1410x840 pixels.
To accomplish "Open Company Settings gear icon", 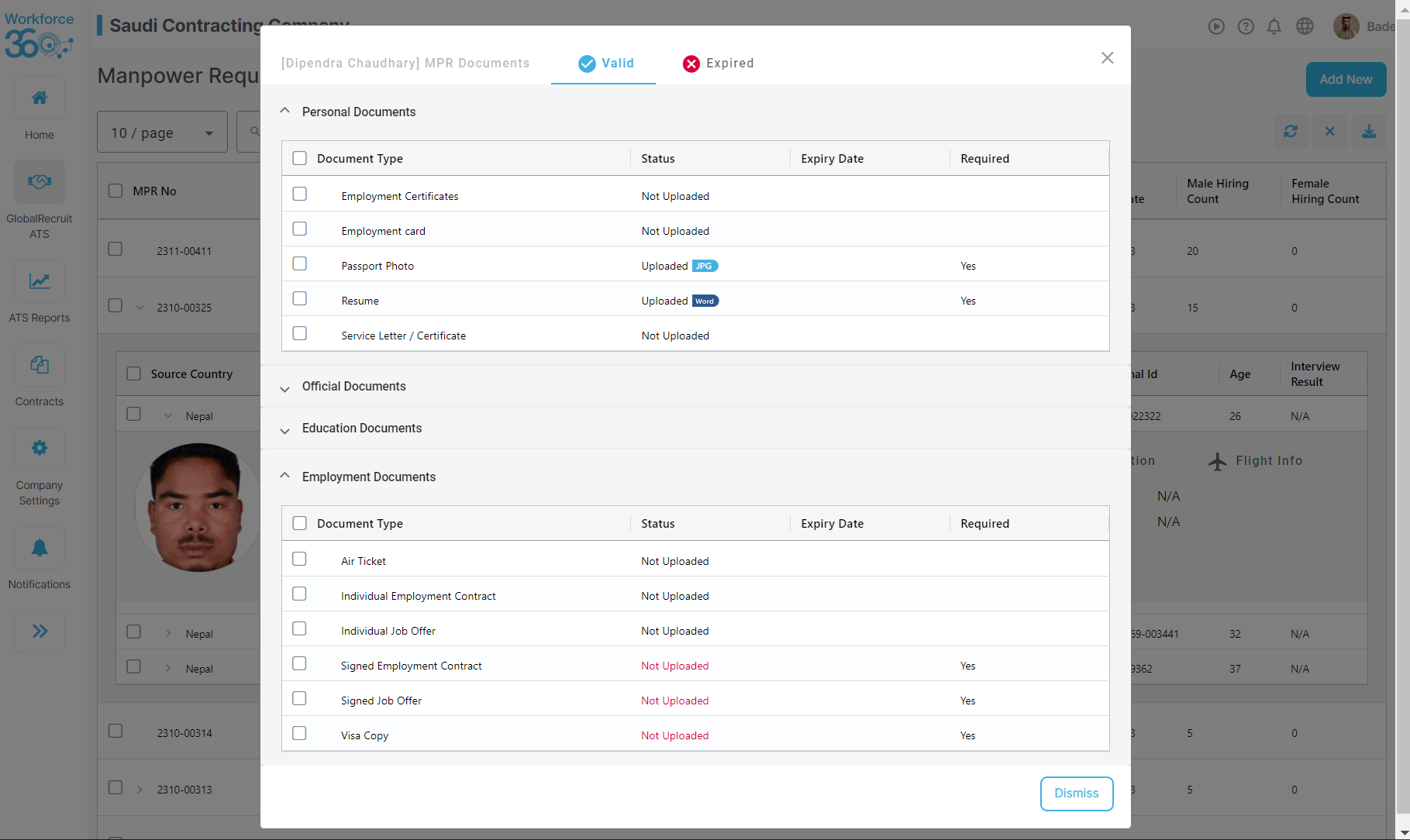I will pyautogui.click(x=40, y=449).
